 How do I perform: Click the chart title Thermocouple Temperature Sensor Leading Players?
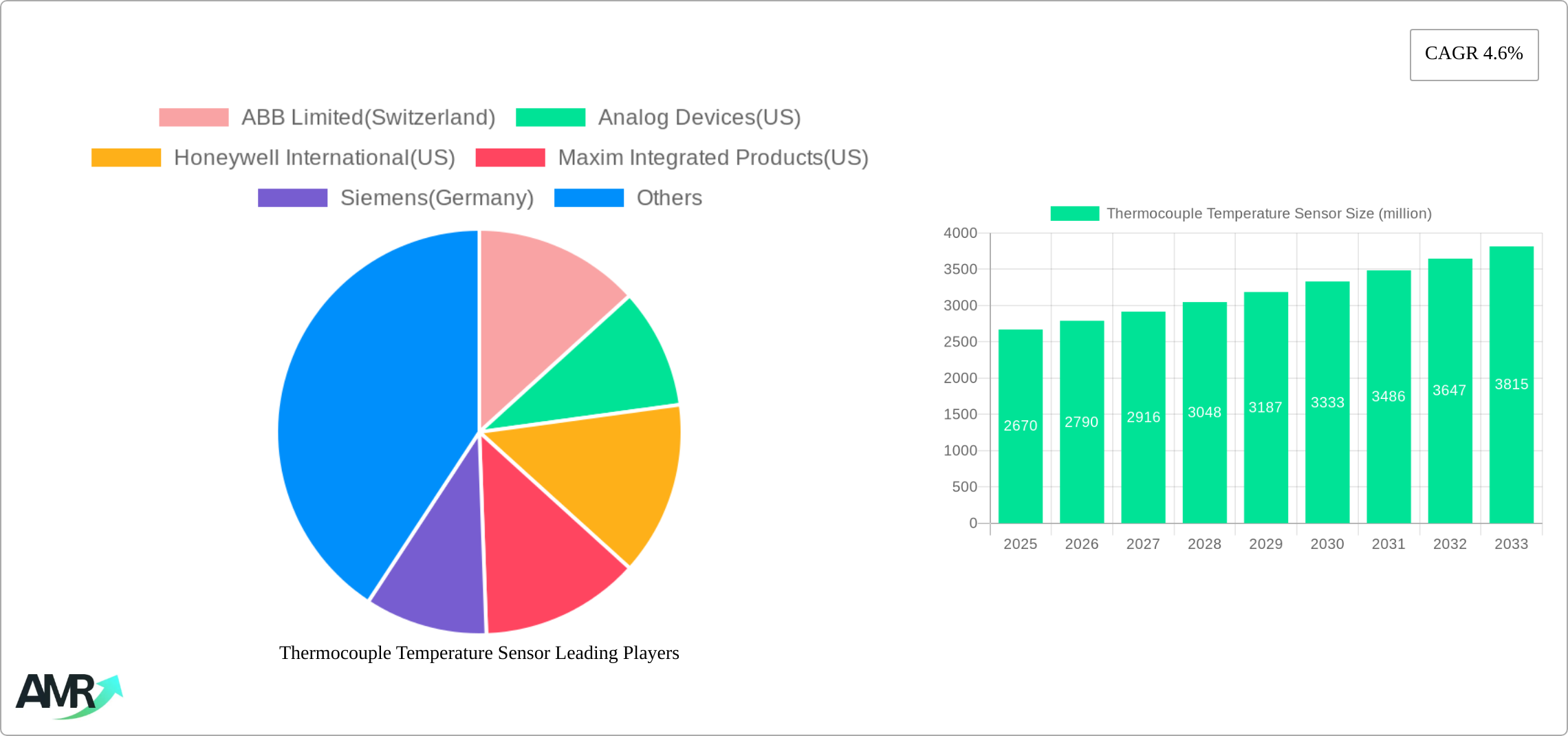(x=479, y=653)
